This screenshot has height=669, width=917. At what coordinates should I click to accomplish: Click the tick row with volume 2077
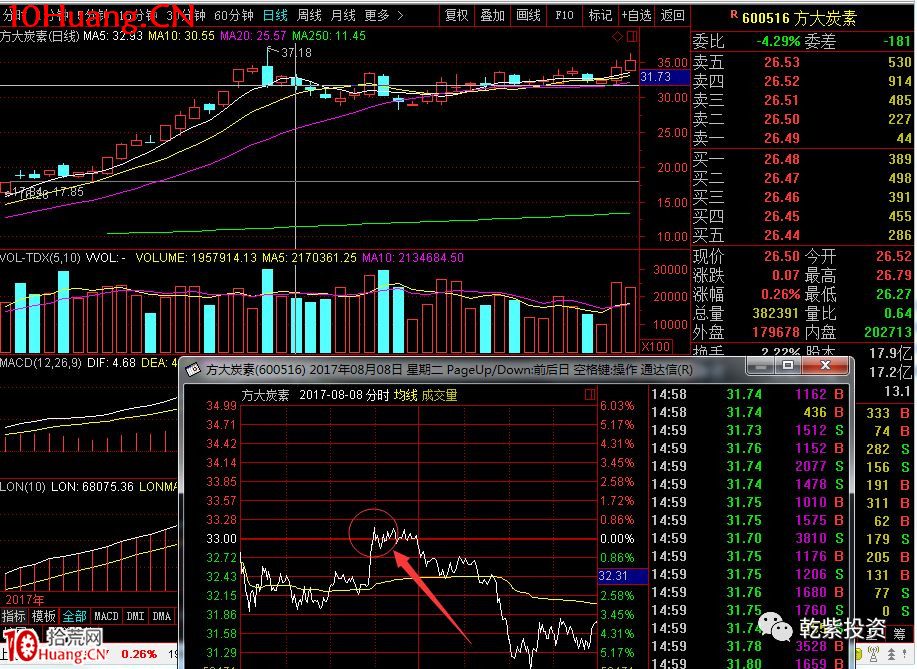click(x=748, y=466)
